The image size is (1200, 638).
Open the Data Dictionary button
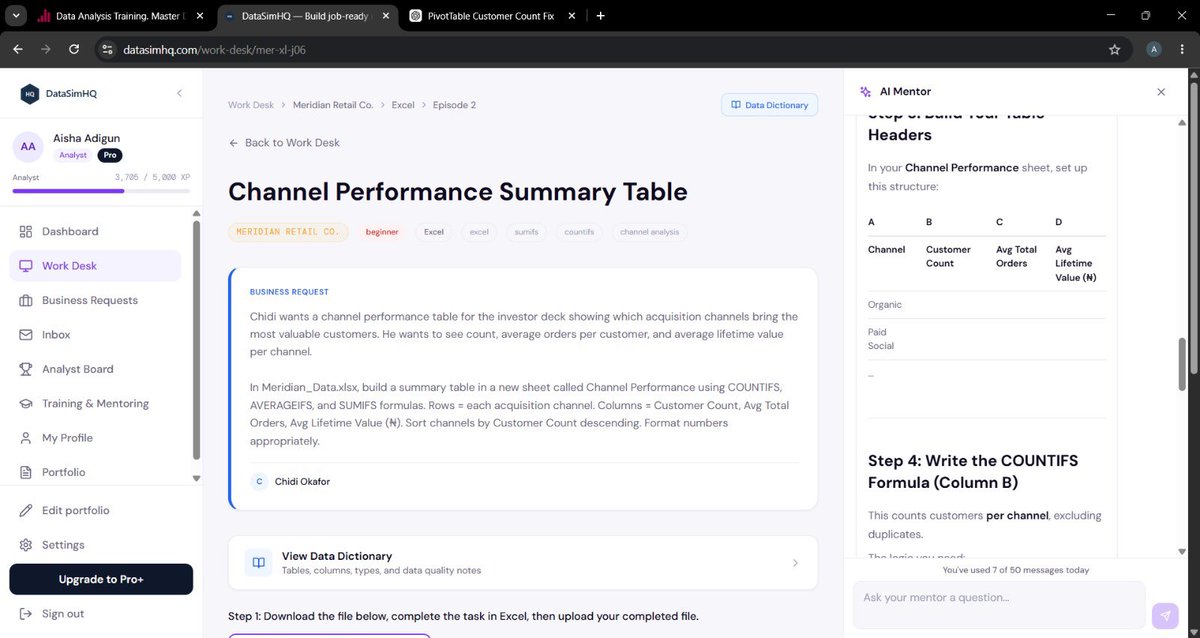click(769, 105)
